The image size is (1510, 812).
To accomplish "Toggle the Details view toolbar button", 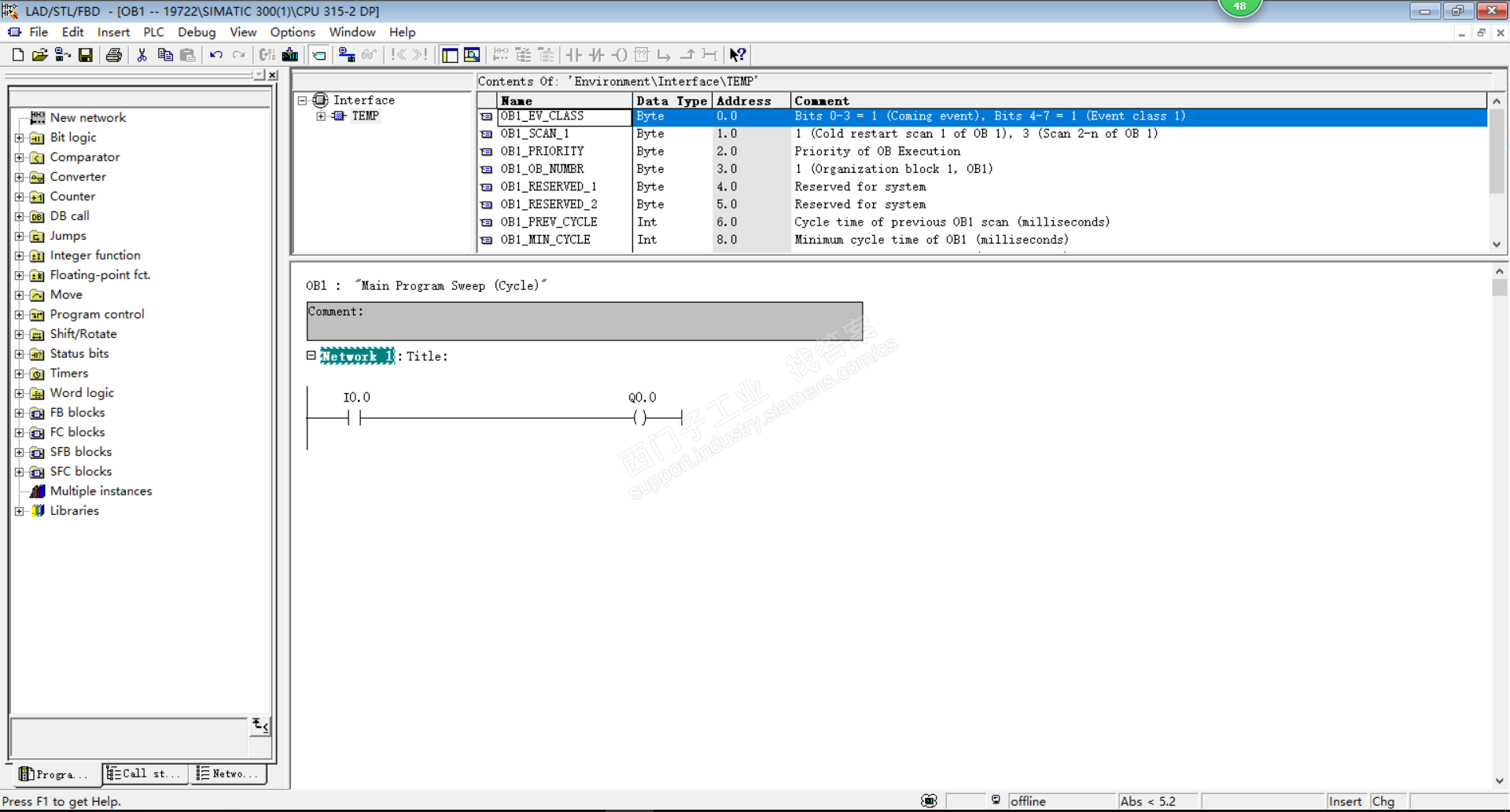I will (472, 55).
